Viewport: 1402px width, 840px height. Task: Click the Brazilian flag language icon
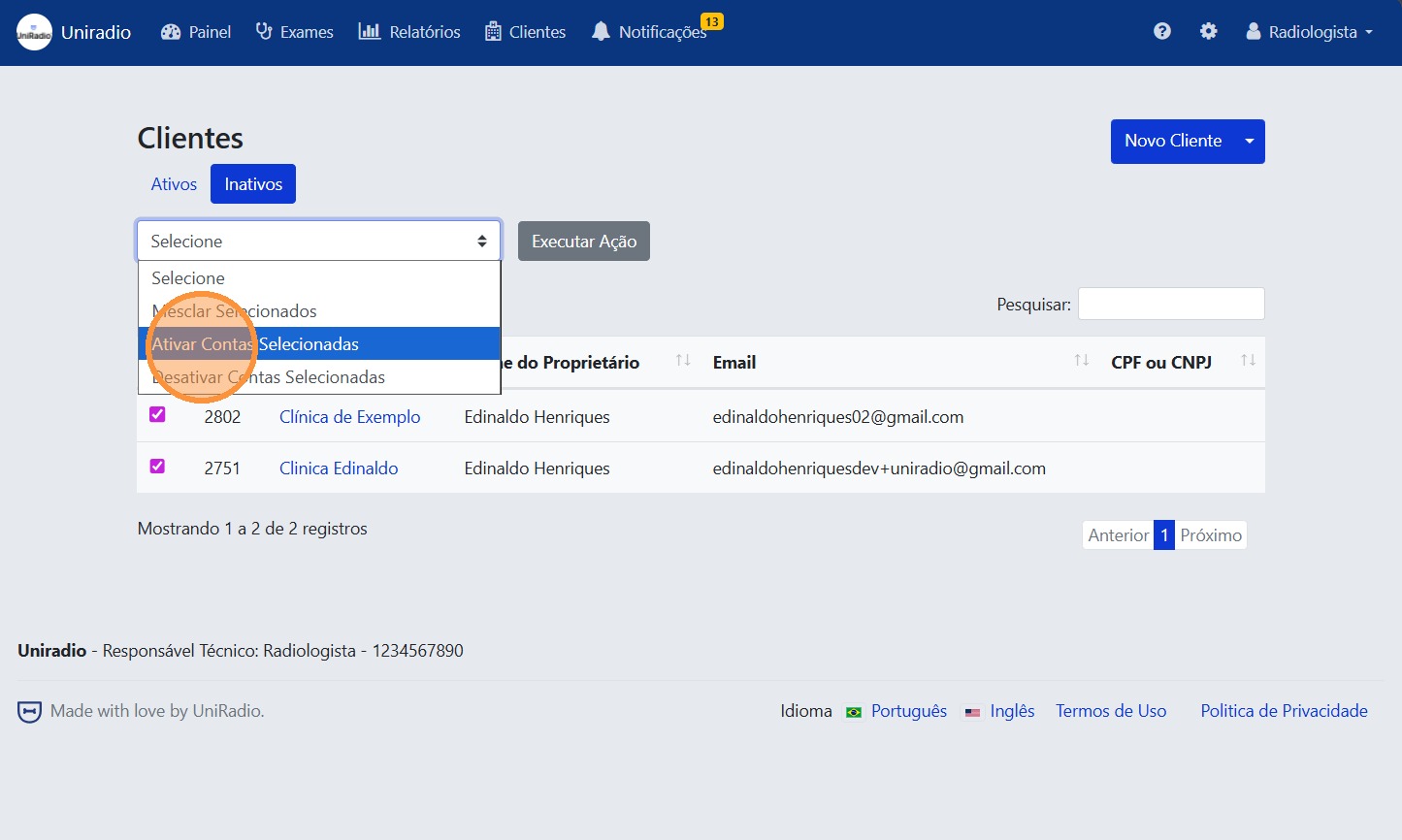pyautogui.click(x=854, y=712)
